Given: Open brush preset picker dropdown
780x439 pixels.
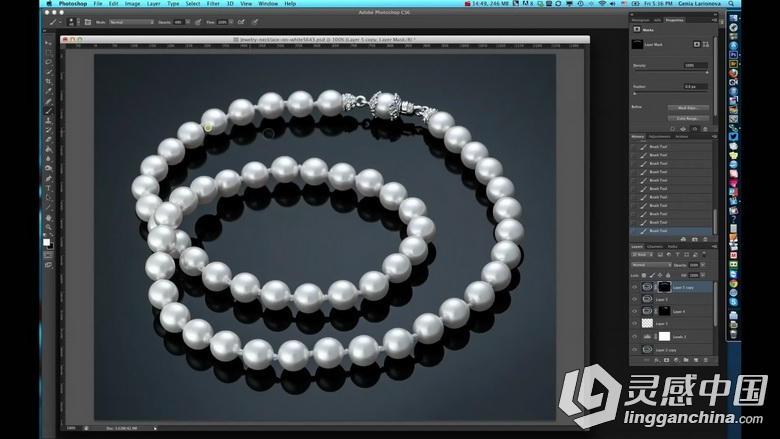Looking at the screenshot, I should point(78,22).
